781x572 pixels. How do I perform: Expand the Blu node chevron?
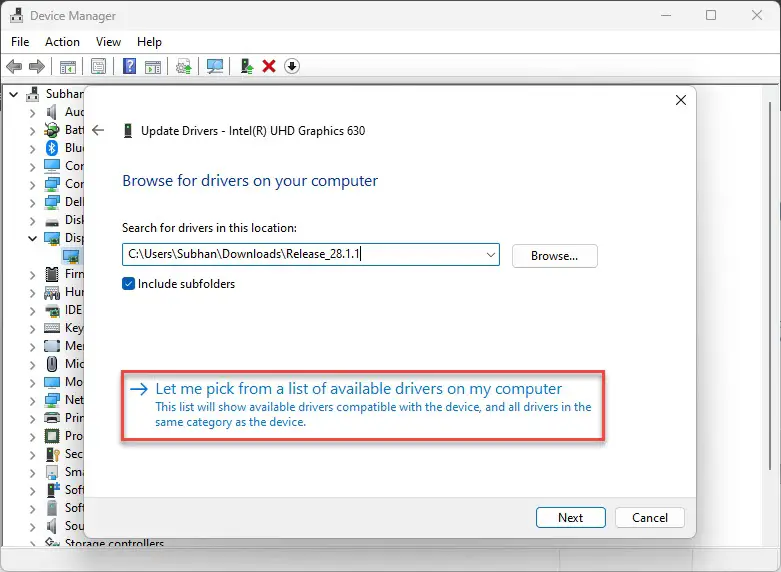[32, 149]
